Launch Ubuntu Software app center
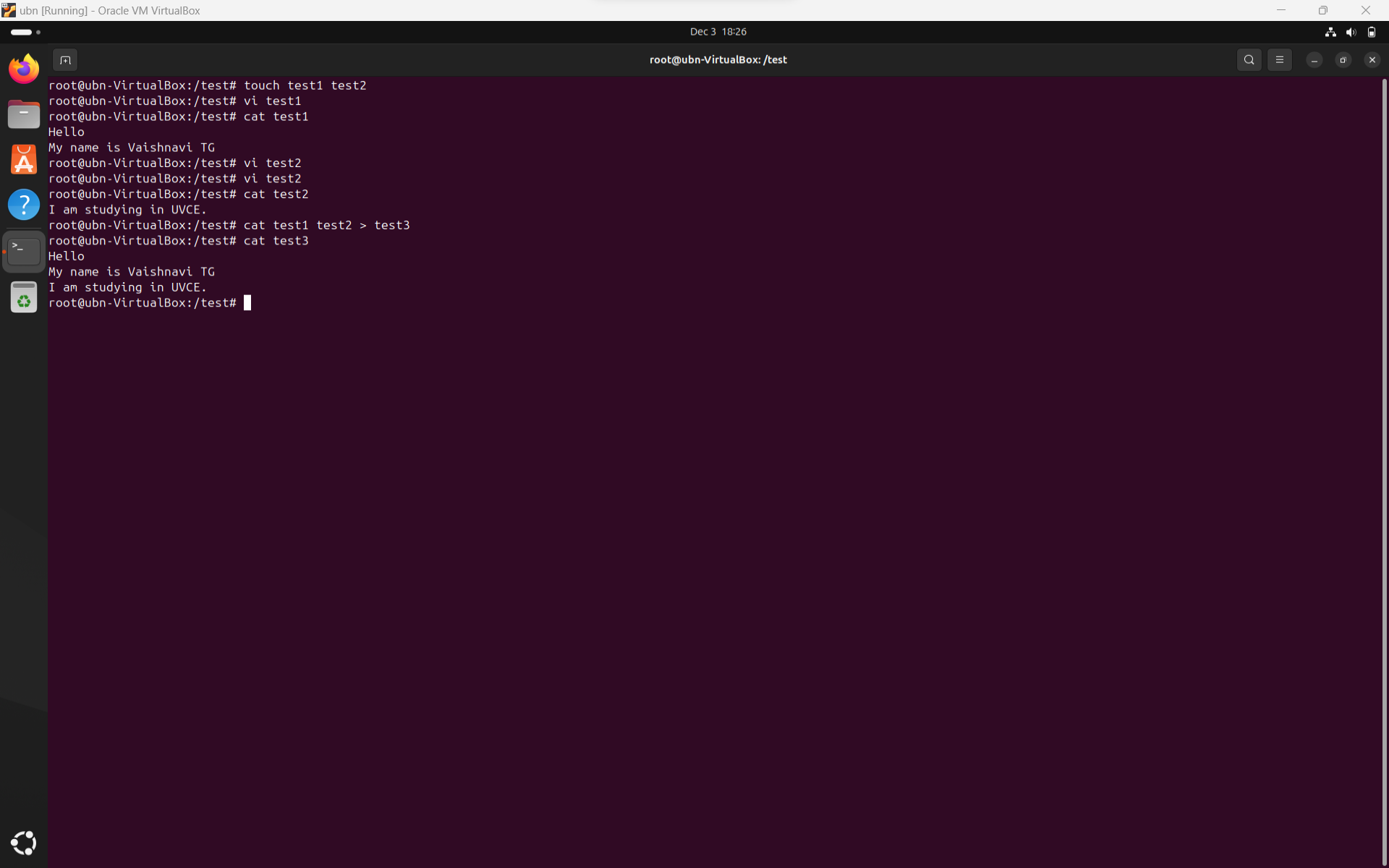1389x868 pixels. click(x=24, y=159)
